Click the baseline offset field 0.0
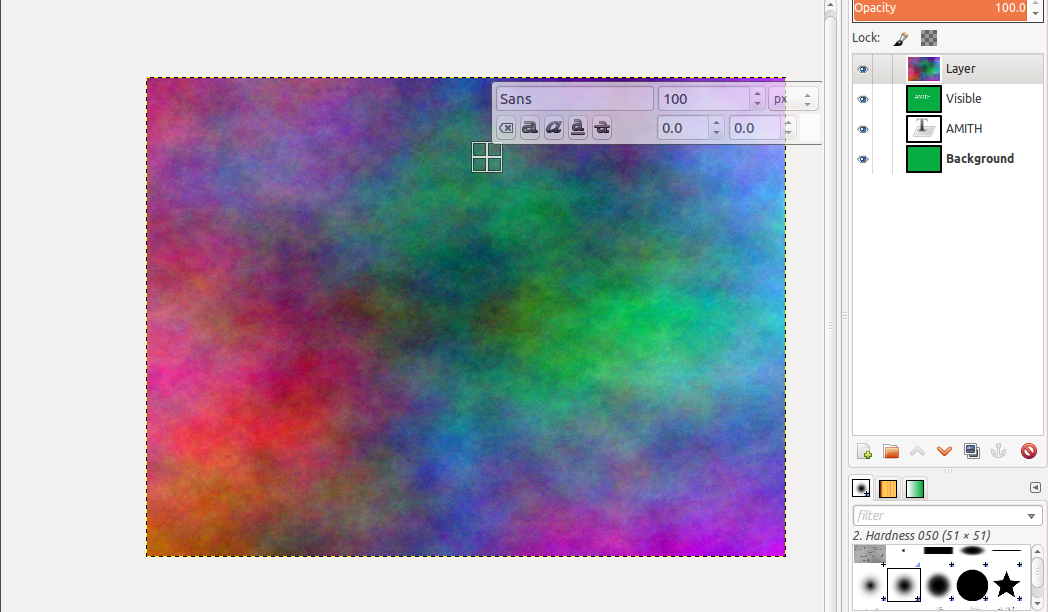The width and height of the screenshot is (1048, 612). pos(682,128)
